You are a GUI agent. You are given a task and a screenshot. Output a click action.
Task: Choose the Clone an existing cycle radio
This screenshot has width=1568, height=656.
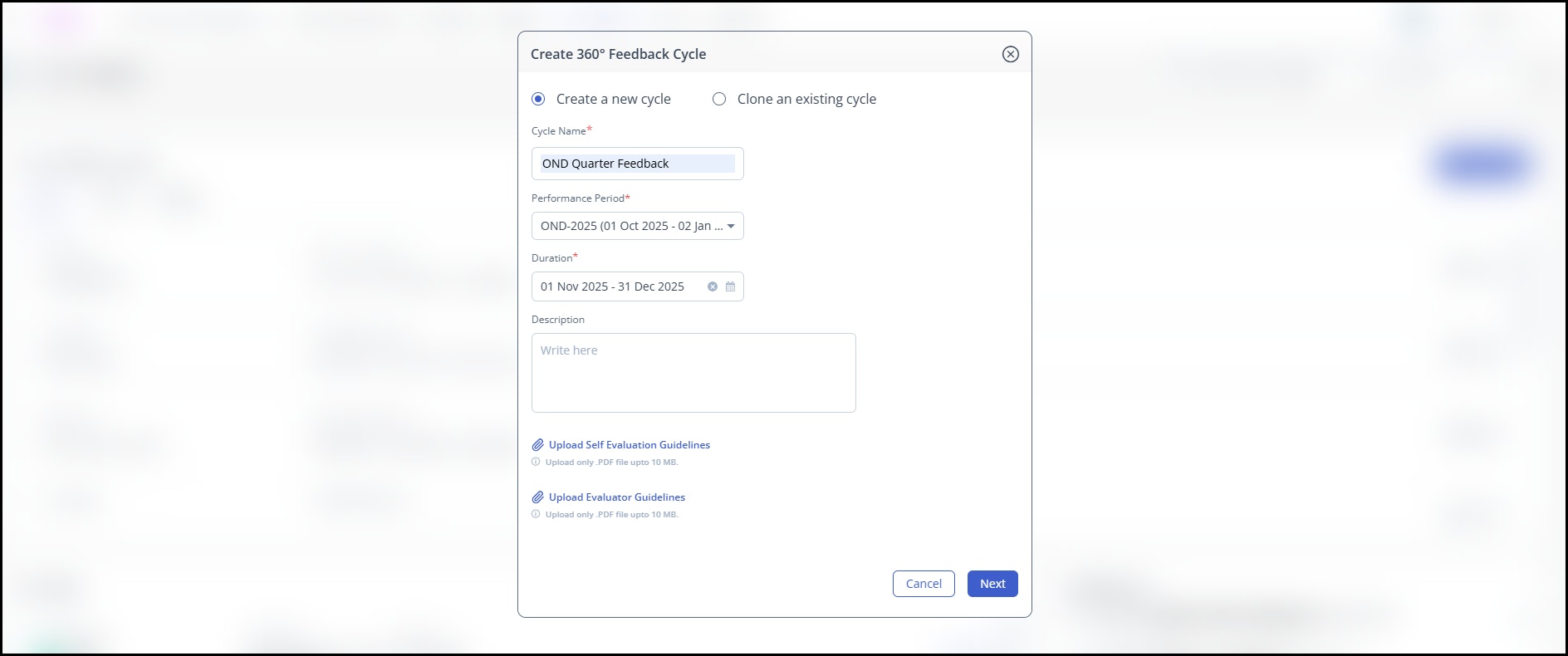pos(719,99)
